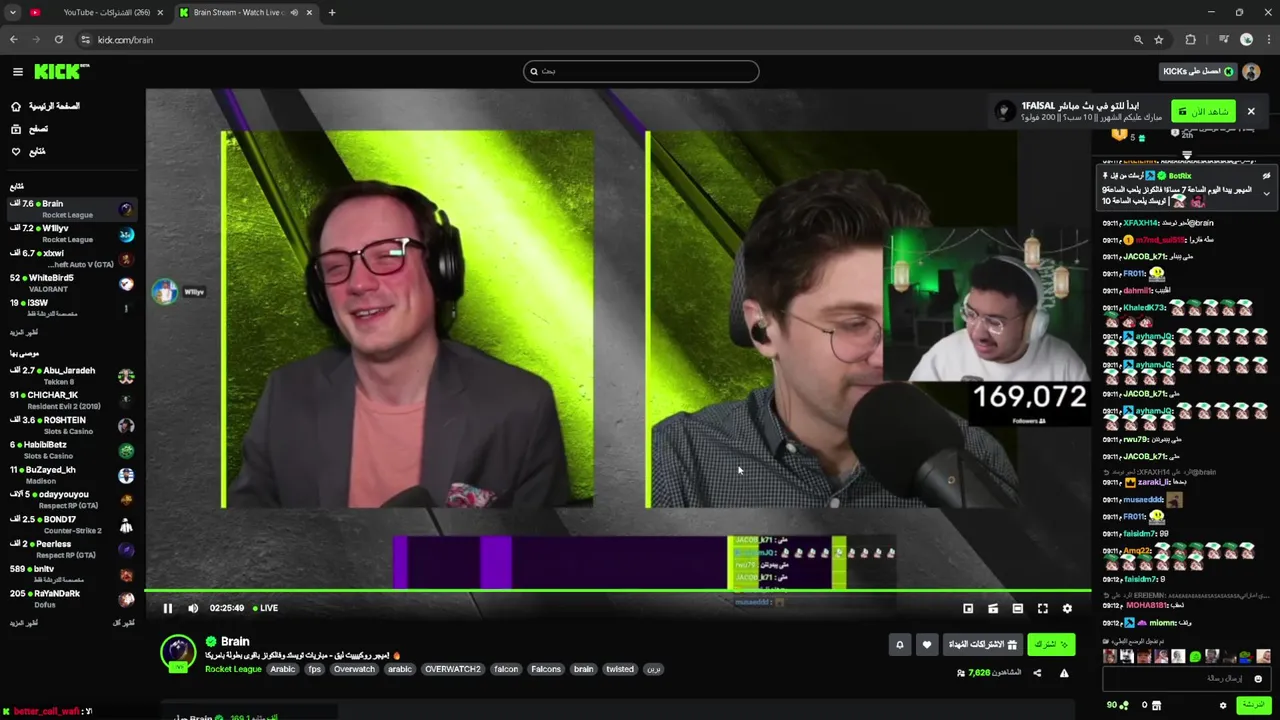Jump to LIVE indicator

click(x=266, y=608)
